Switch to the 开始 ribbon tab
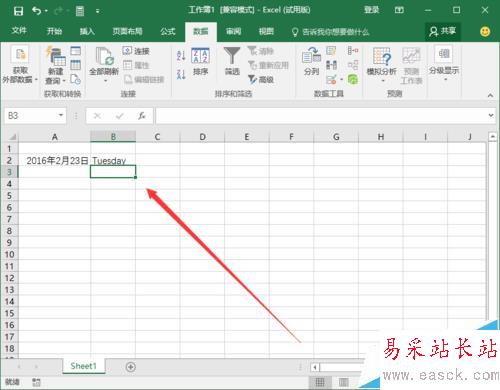This screenshot has width=500, height=390. tap(54, 31)
